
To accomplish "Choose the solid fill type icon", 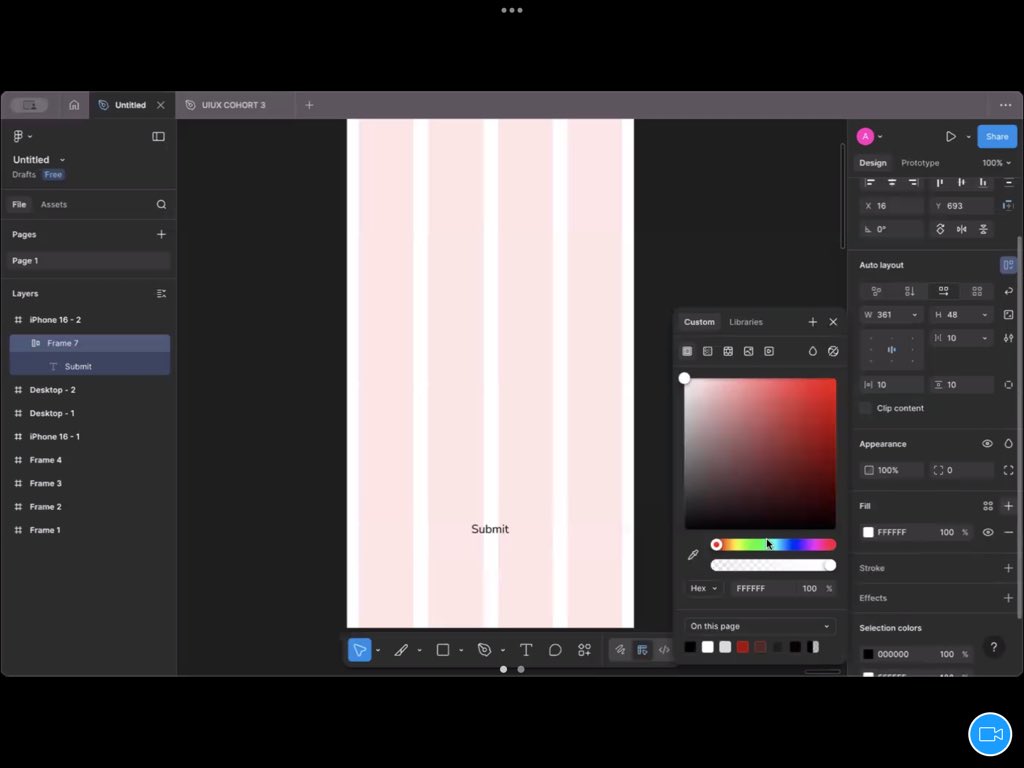I will [x=687, y=351].
